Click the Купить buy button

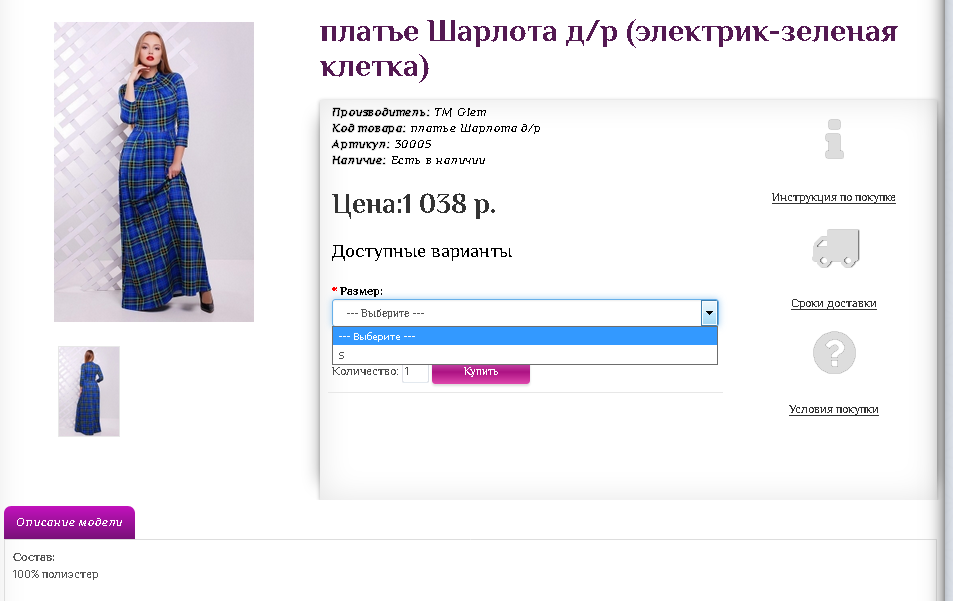click(481, 372)
